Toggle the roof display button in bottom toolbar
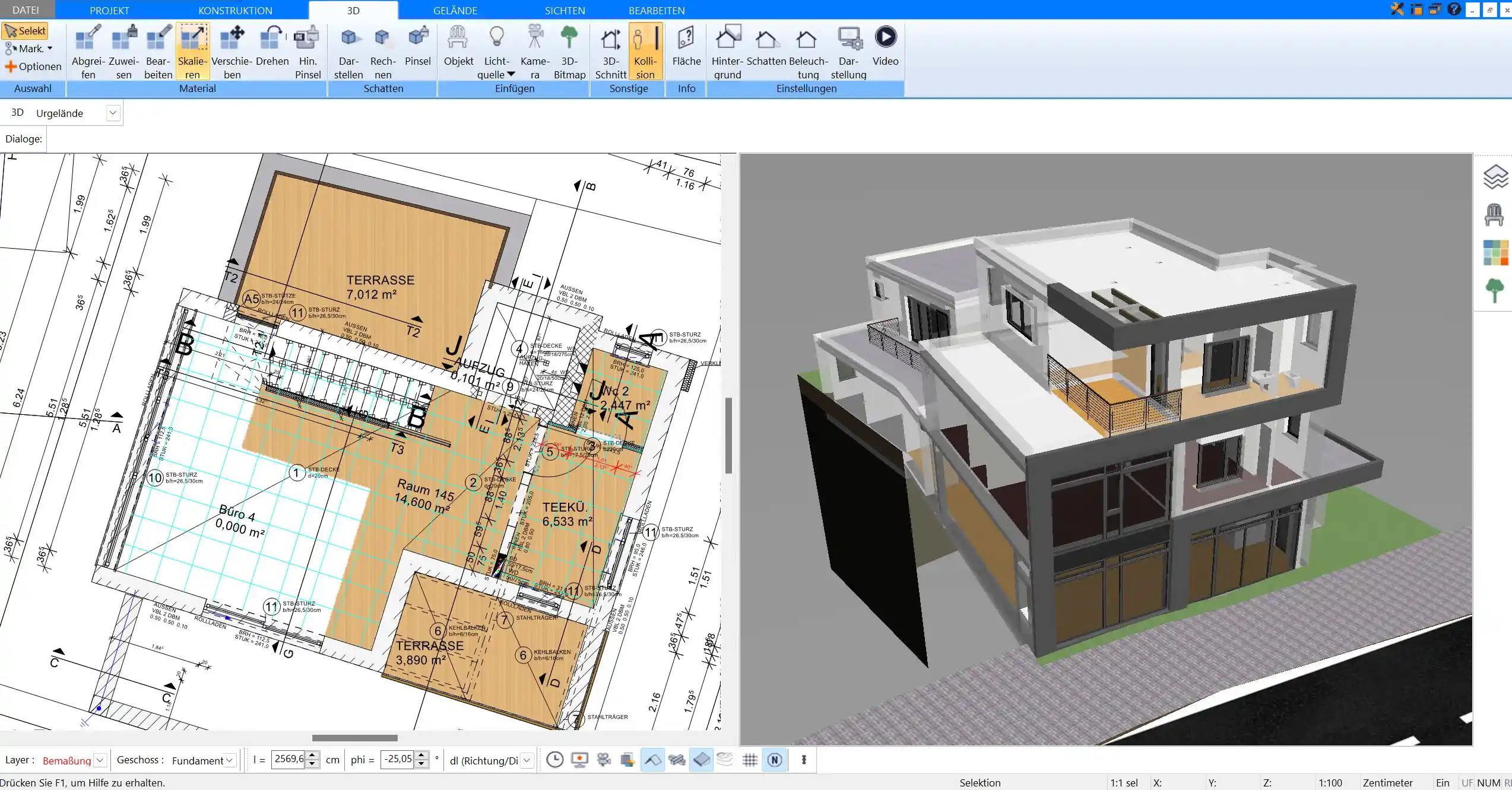 coord(652,760)
